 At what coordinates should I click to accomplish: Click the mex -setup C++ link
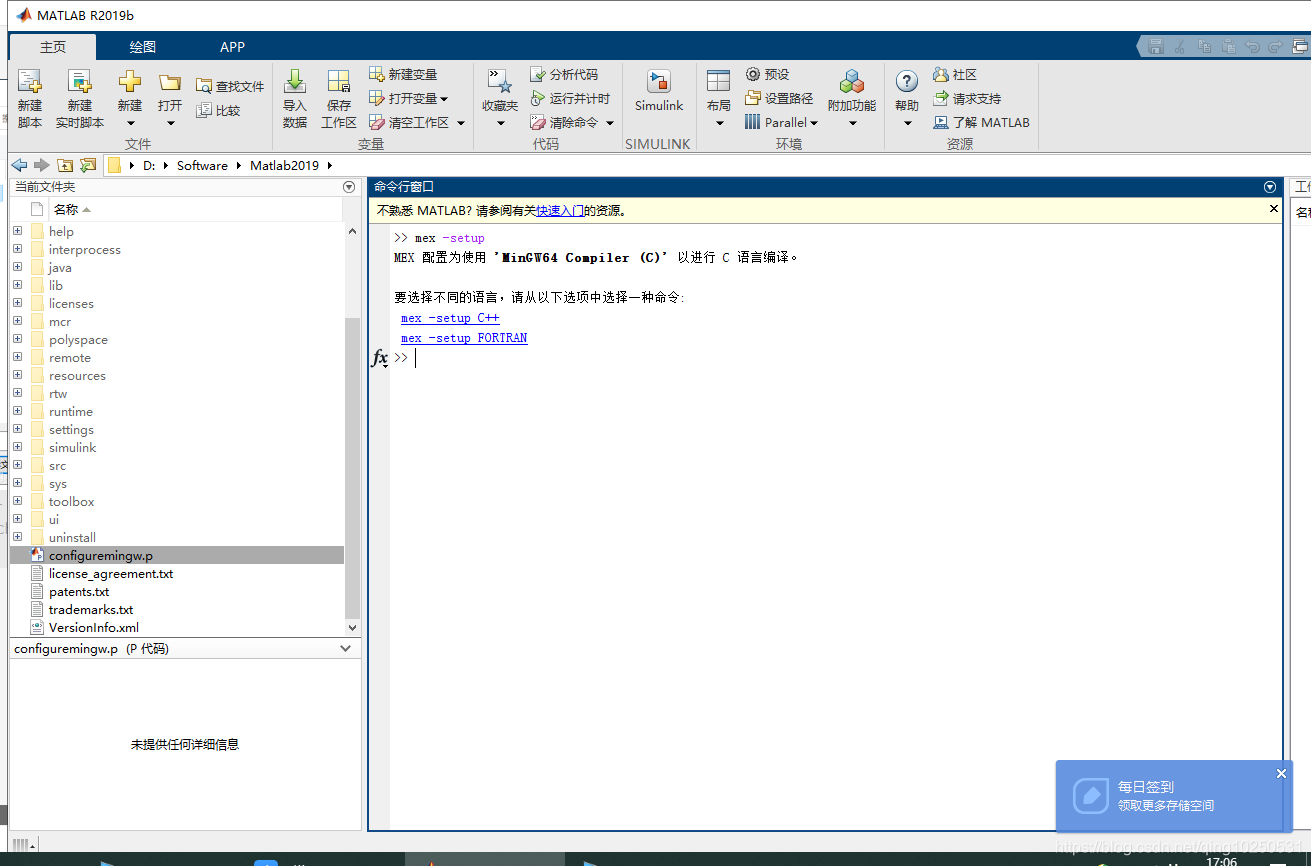[x=450, y=318]
